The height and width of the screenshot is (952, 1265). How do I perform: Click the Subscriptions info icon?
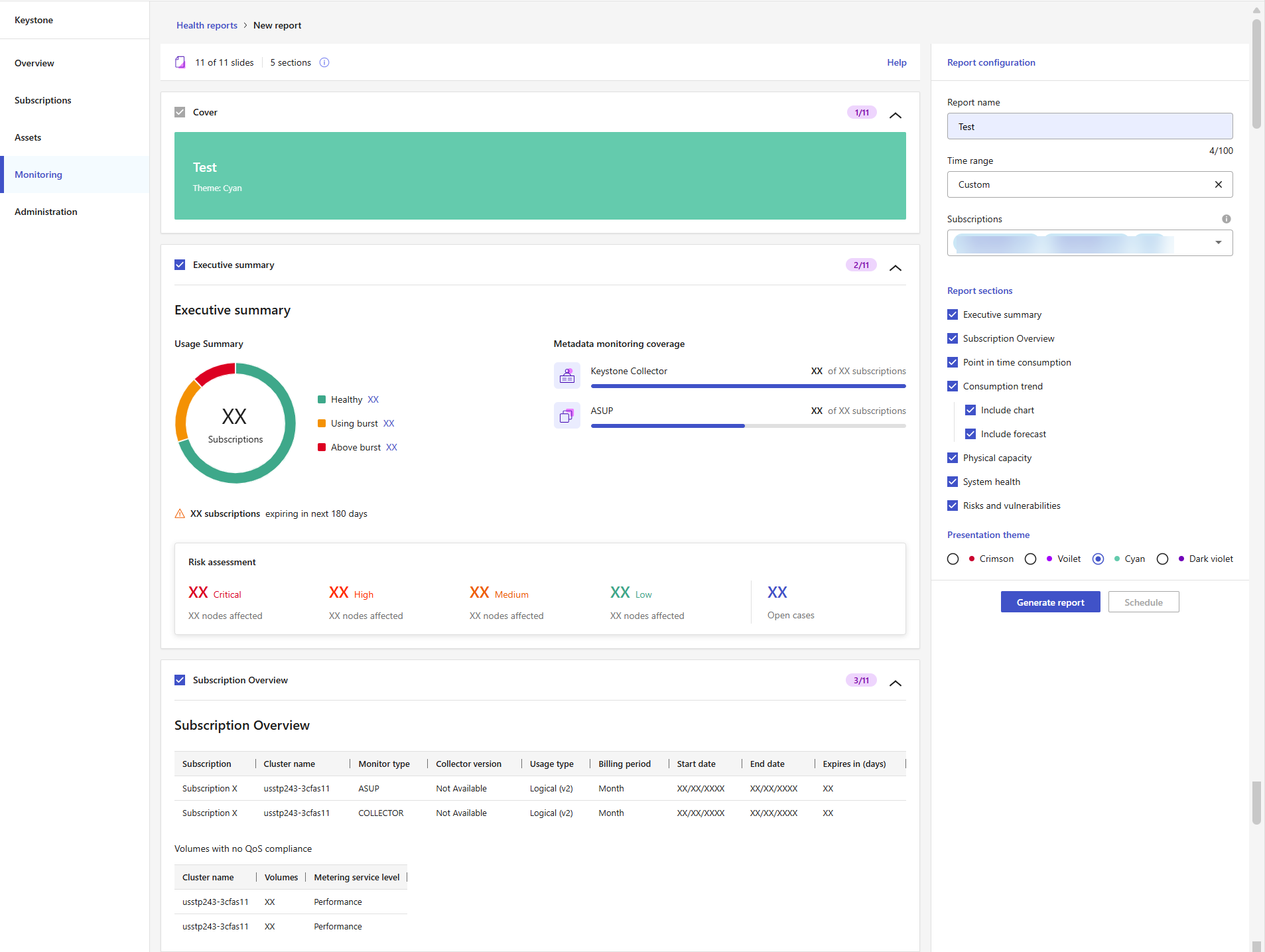[1227, 219]
